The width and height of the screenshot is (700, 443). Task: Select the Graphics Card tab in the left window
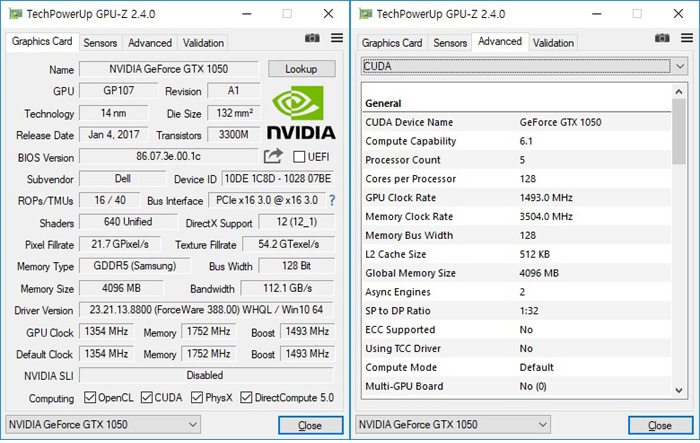click(x=42, y=42)
